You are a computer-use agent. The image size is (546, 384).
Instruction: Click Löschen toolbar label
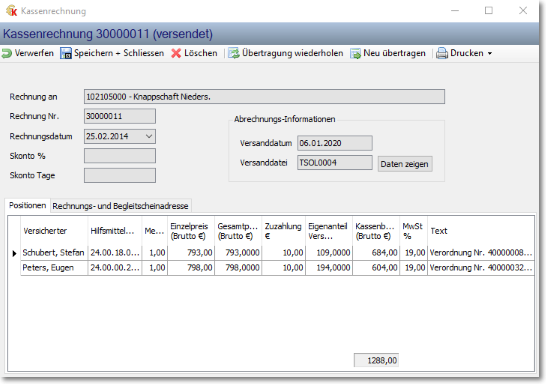(201, 53)
